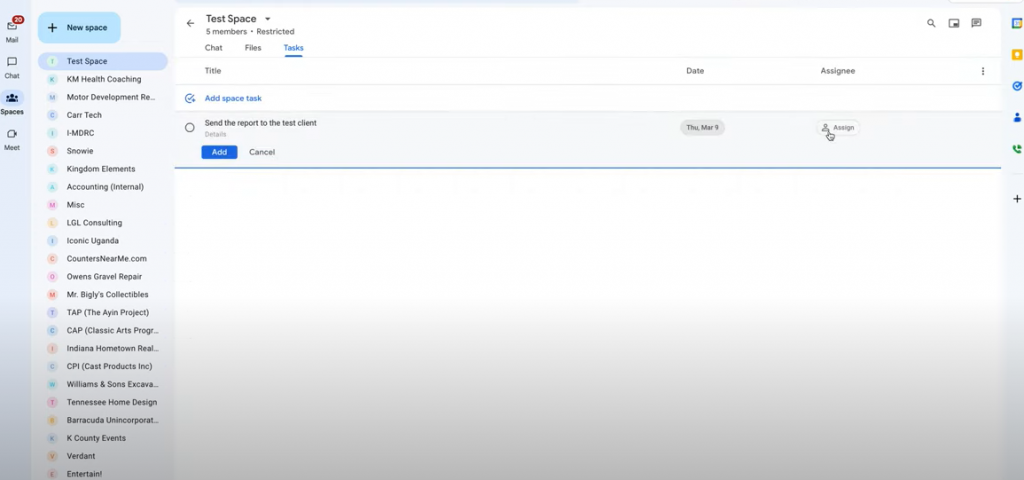Screen dimensions: 1024x480
Task: Open the Meet section icon
Action: 12,137
